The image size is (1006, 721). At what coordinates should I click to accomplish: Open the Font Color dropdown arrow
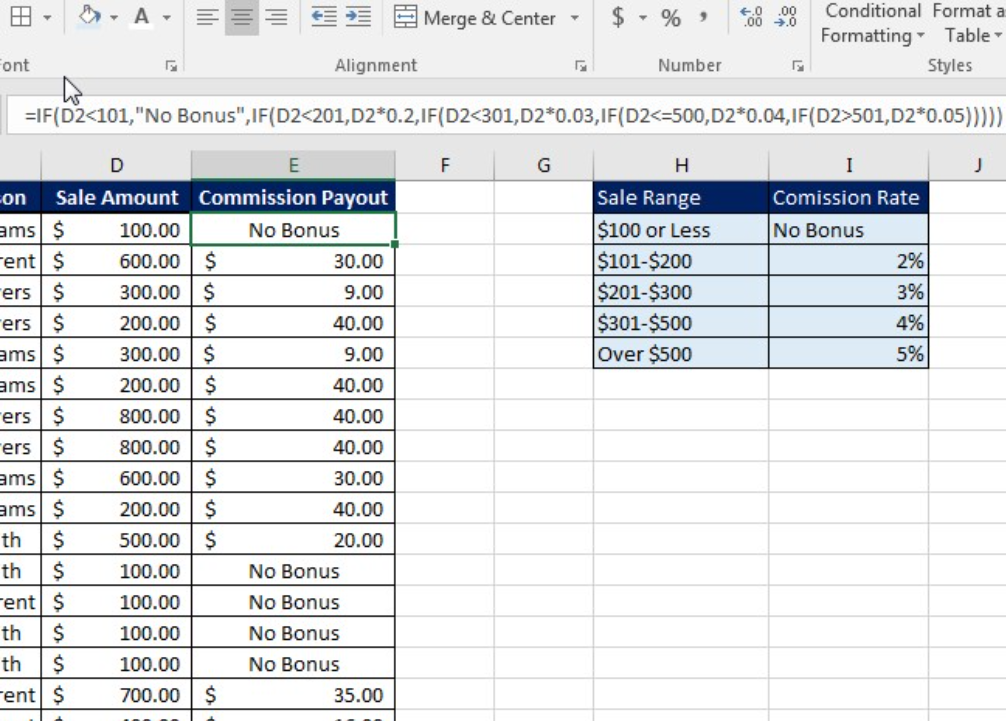166,17
